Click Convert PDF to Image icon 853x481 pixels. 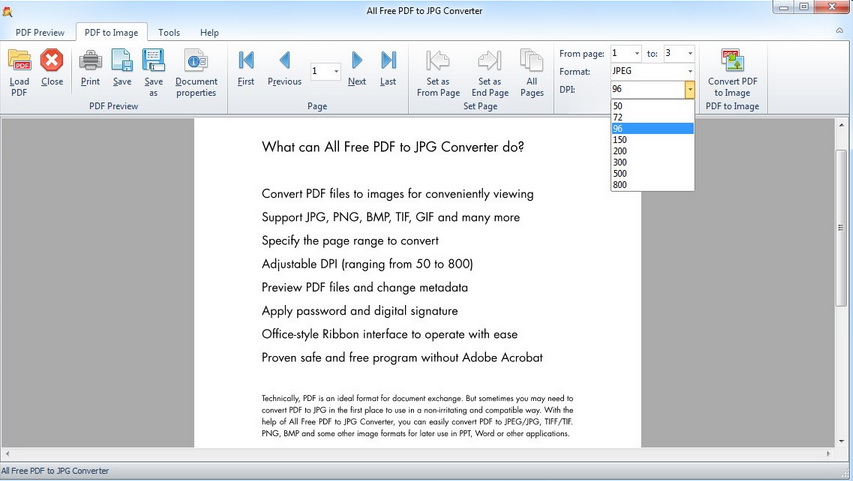(732, 60)
